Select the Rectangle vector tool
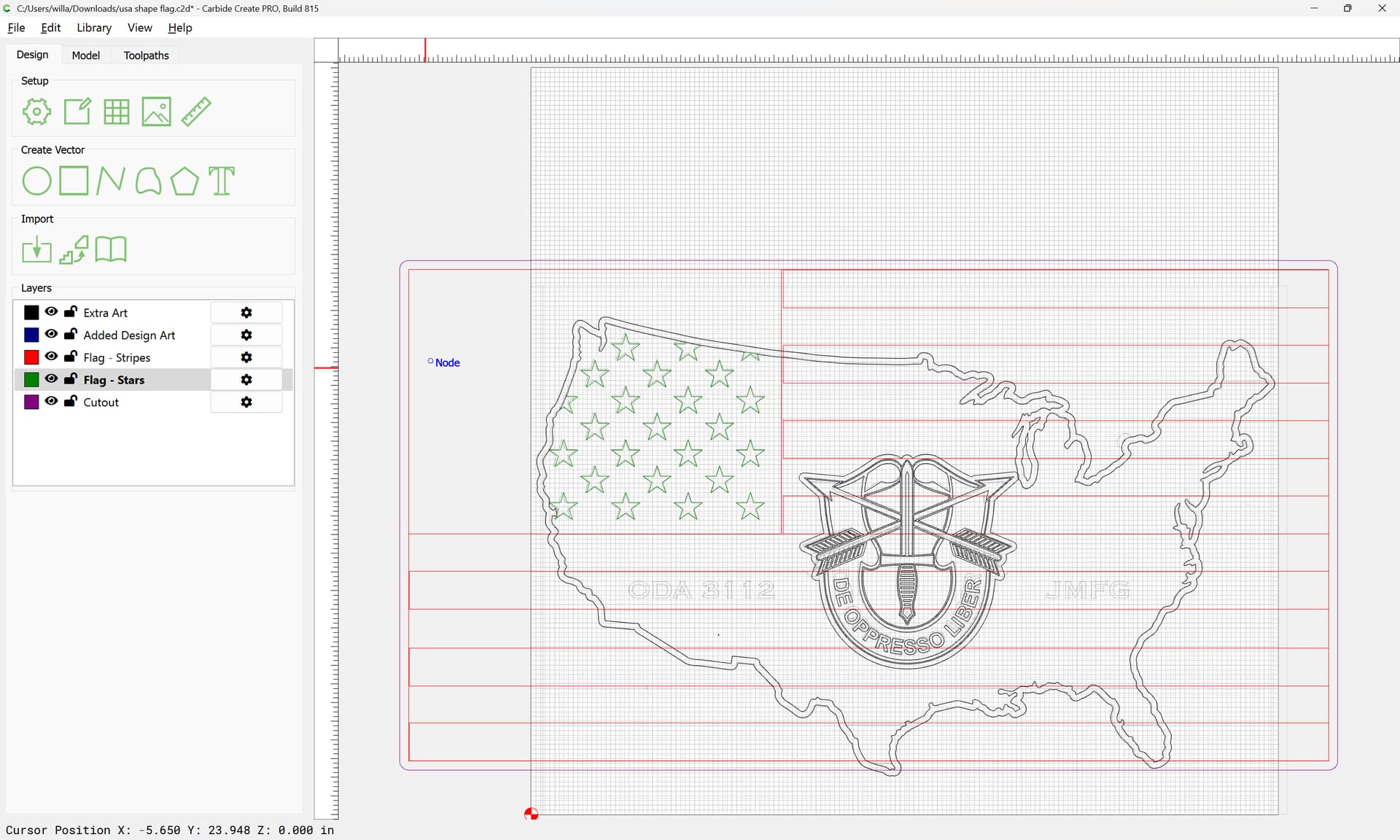Viewport: 1400px width, 840px height. (x=74, y=181)
